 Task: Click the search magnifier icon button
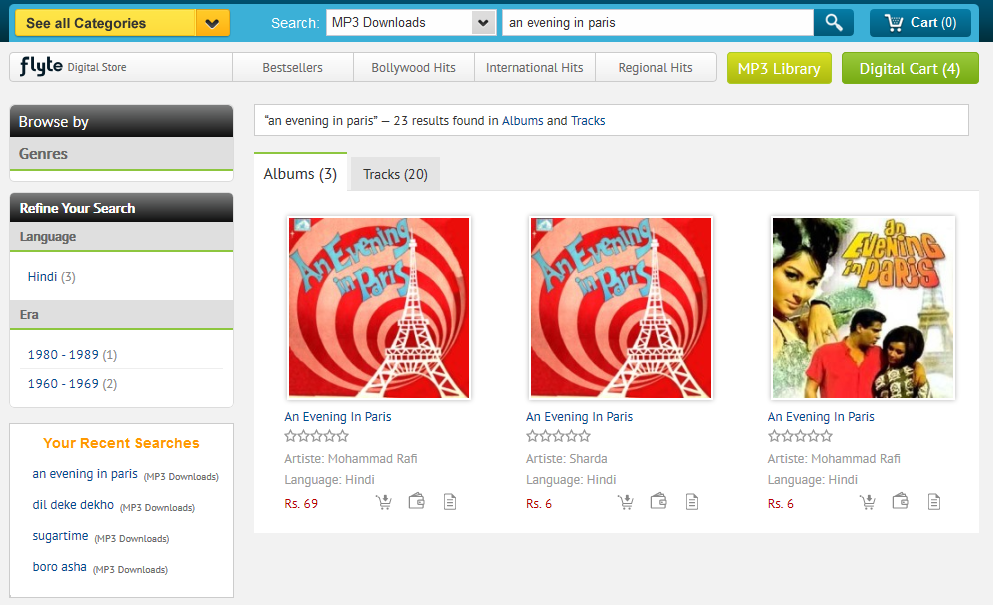[x=833, y=23]
